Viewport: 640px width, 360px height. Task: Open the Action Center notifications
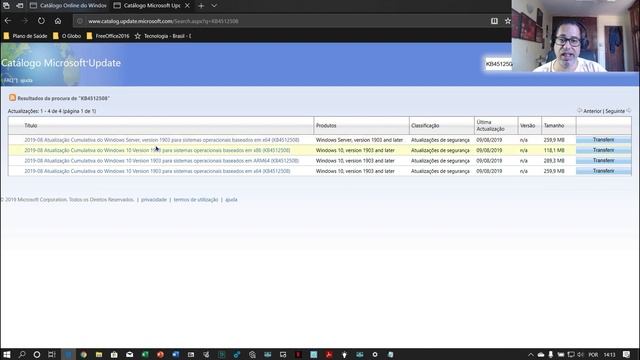(627, 355)
